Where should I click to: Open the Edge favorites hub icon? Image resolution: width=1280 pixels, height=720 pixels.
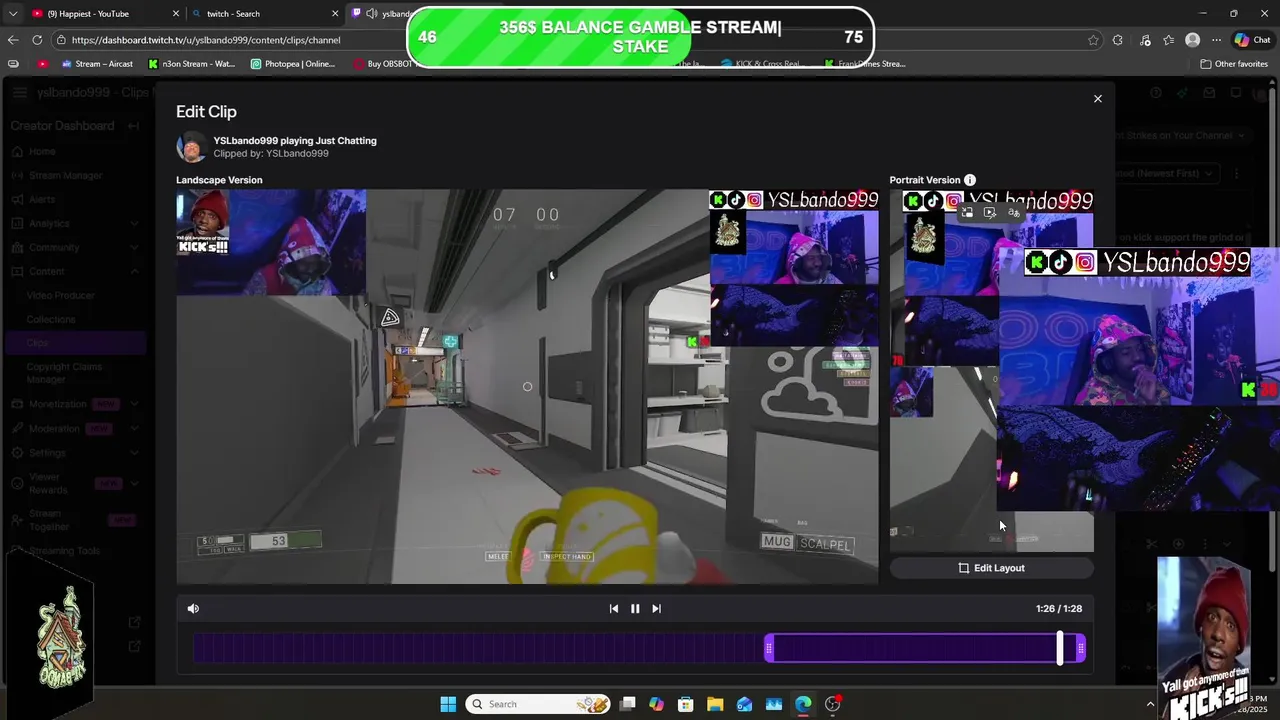click(x=1168, y=40)
